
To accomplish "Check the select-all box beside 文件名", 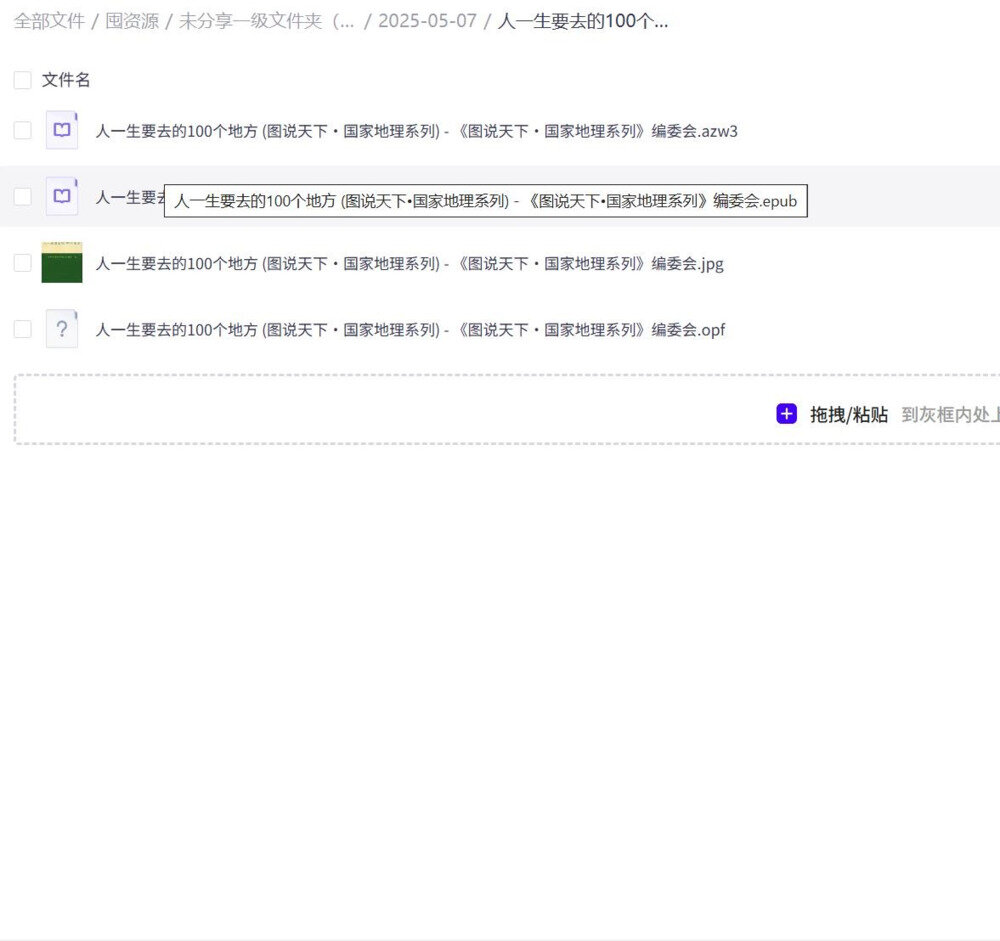I will [x=22, y=79].
